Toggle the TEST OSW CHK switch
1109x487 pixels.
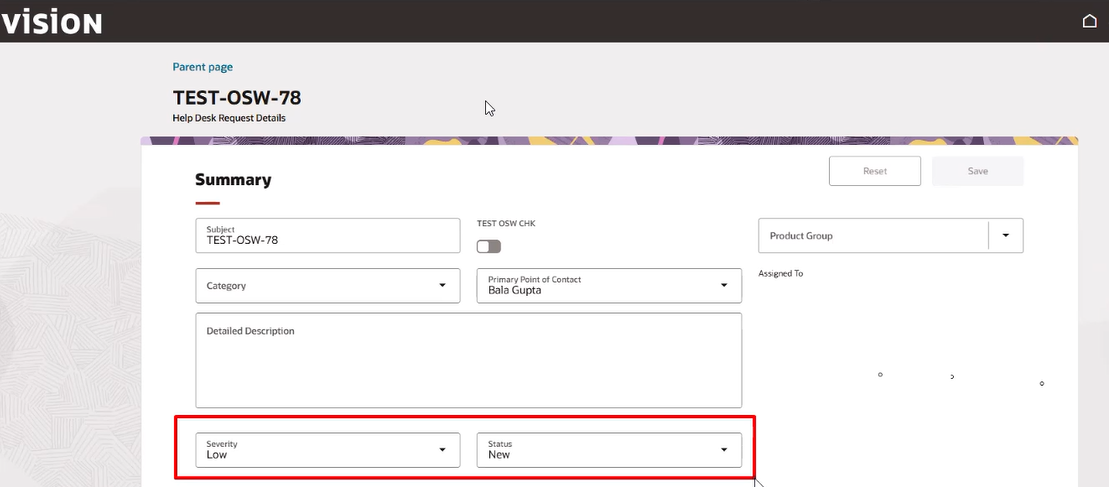[x=489, y=246]
